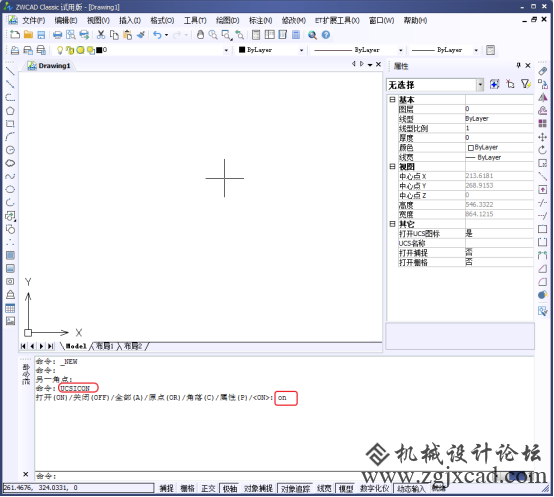Click the command line input field

pos(284,476)
